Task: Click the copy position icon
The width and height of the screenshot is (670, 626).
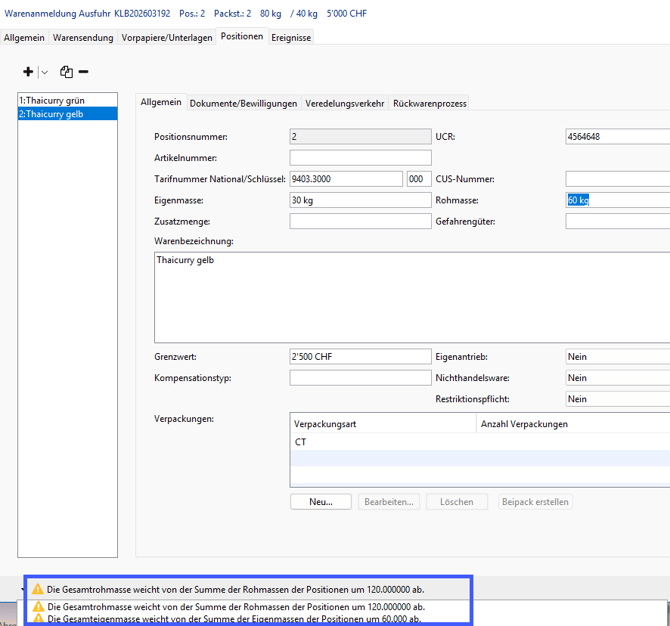Action: pyautogui.click(x=66, y=72)
